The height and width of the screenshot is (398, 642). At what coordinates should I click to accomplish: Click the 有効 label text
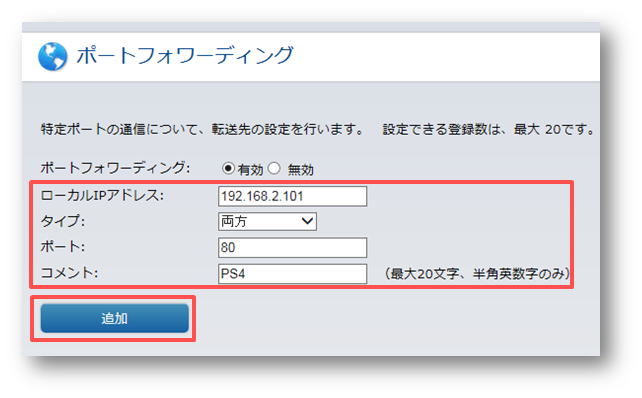tap(250, 169)
